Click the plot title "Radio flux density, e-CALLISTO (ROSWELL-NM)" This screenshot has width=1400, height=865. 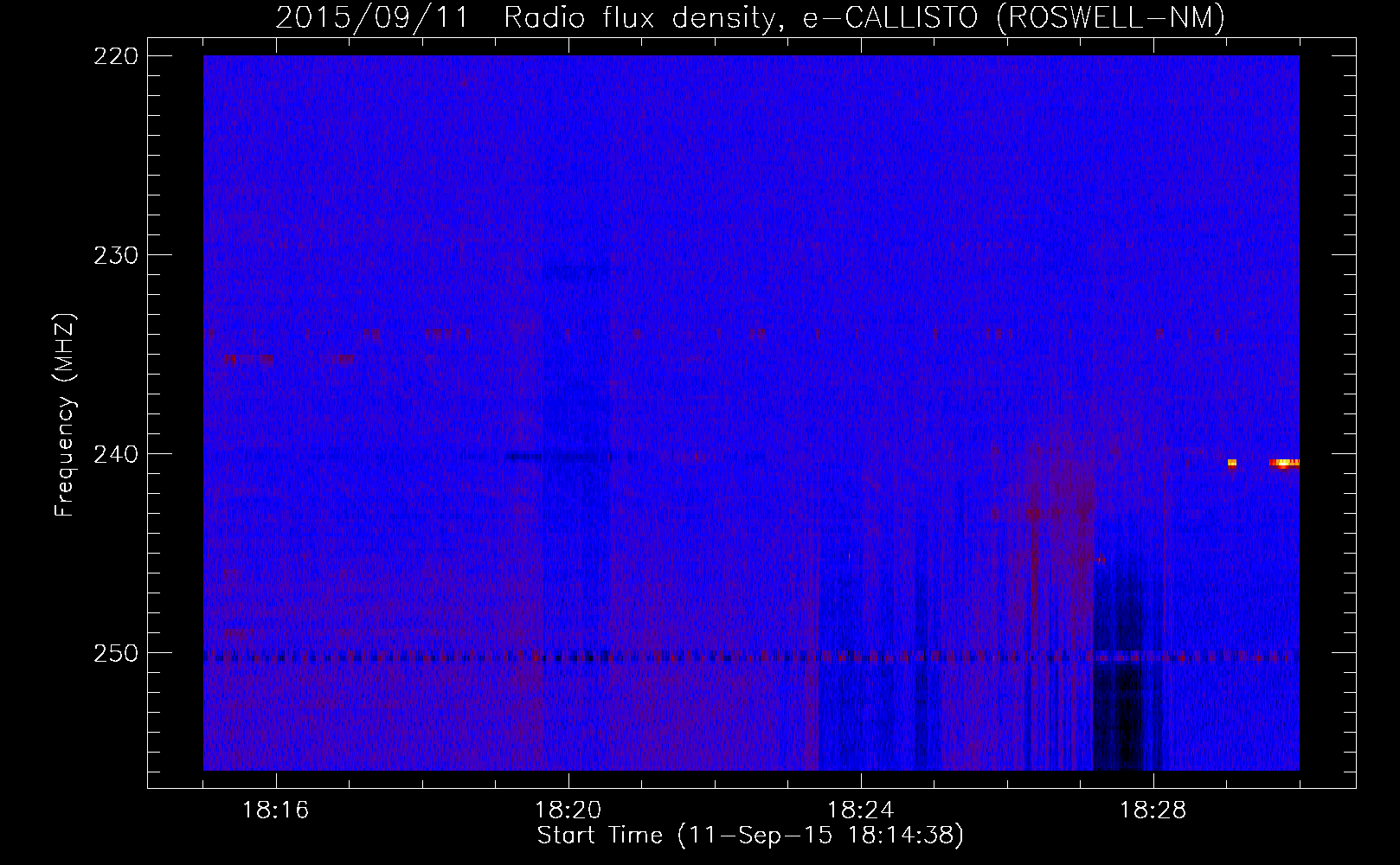[864, 17]
